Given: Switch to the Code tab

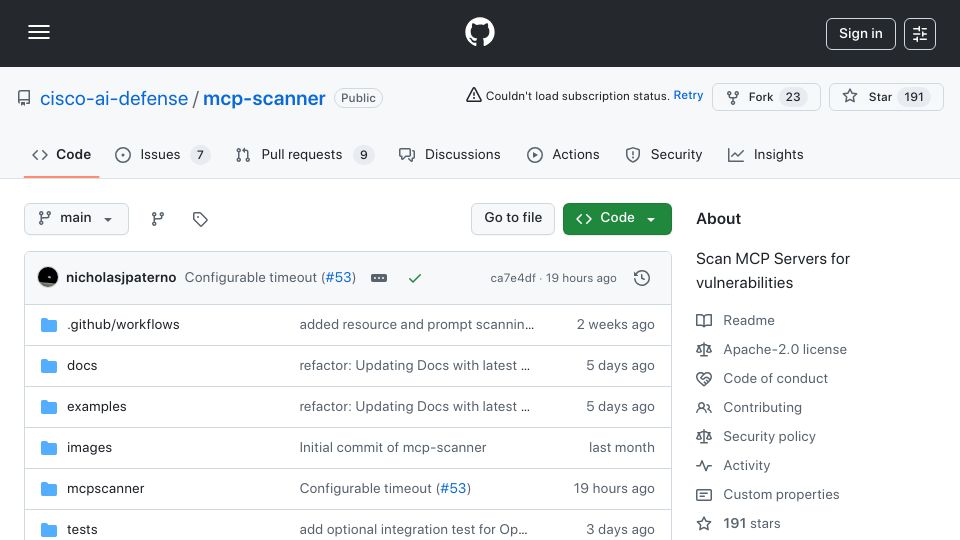Looking at the screenshot, I should tap(61, 155).
